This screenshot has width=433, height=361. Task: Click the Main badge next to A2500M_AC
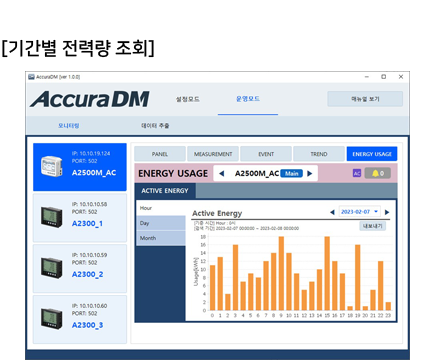[292, 173]
